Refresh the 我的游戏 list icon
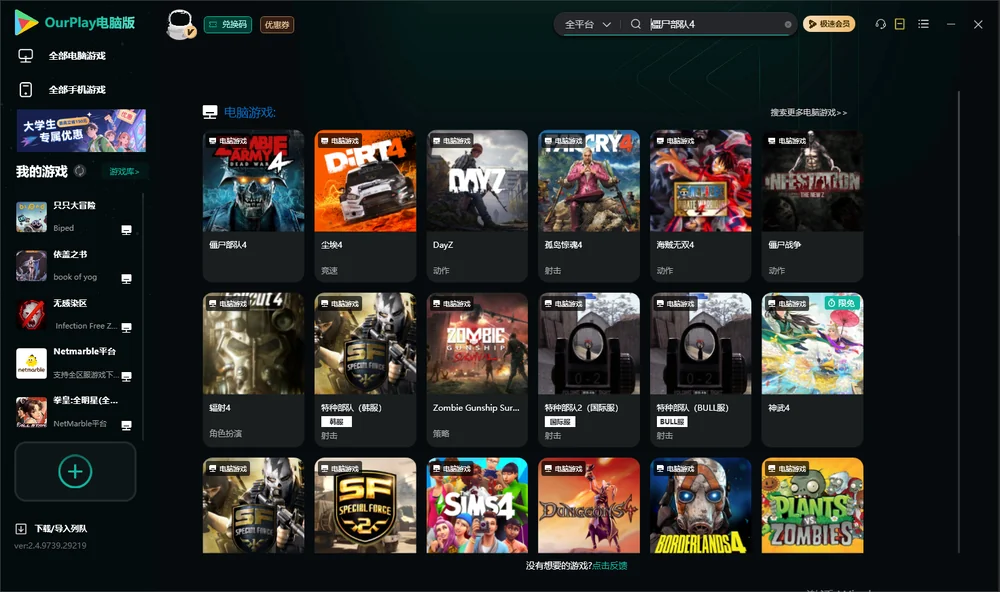 click(80, 171)
